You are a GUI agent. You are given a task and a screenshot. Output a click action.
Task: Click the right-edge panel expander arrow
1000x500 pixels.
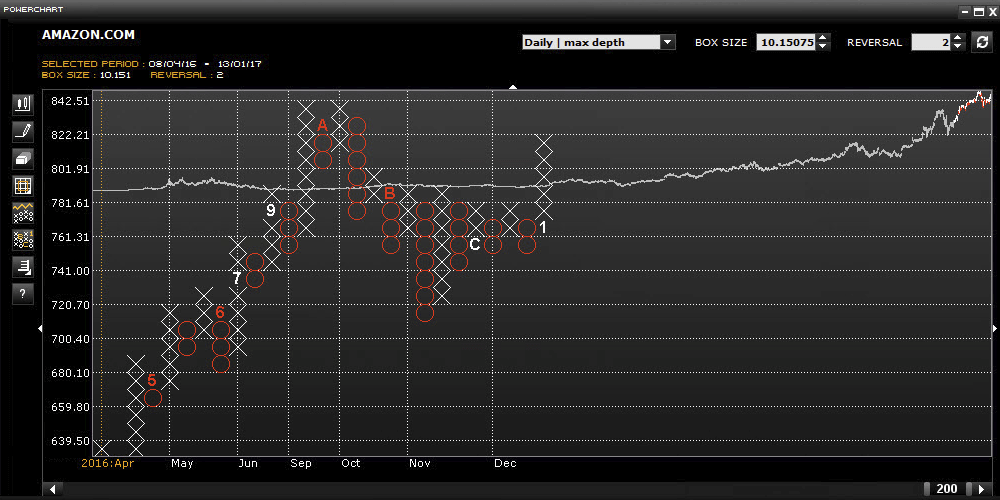click(x=996, y=328)
